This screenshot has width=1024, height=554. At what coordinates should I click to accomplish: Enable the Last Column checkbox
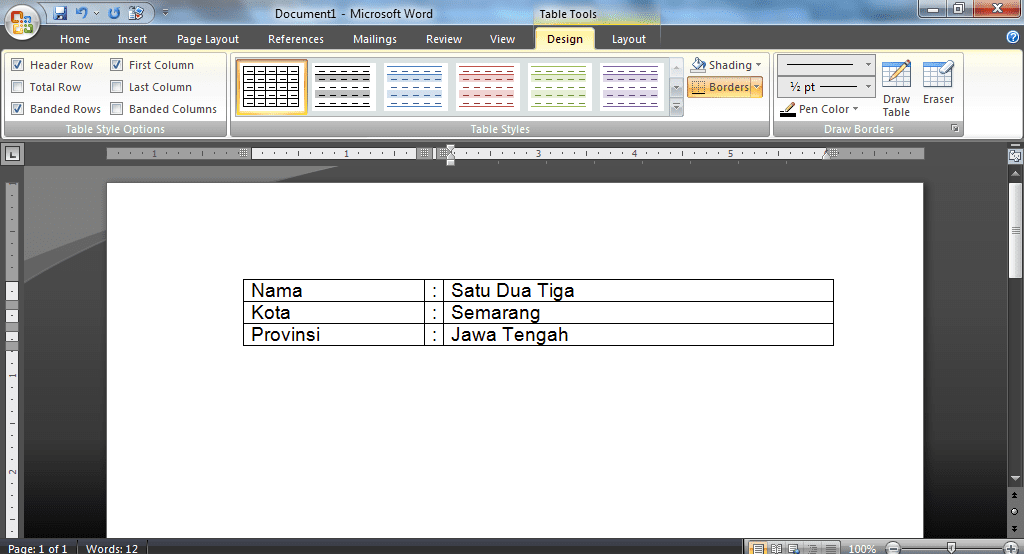coord(117,87)
